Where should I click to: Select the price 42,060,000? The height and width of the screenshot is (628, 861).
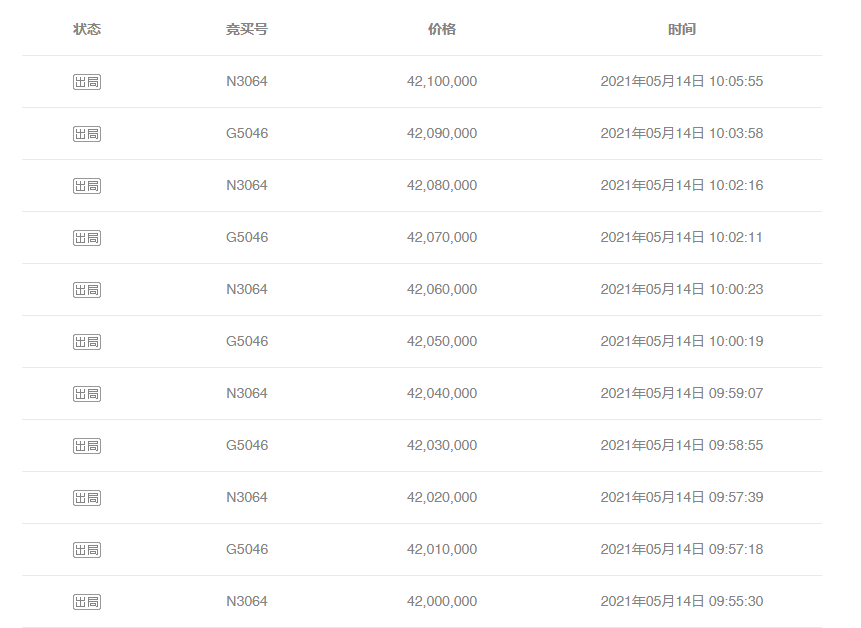(x=442, y=290)
